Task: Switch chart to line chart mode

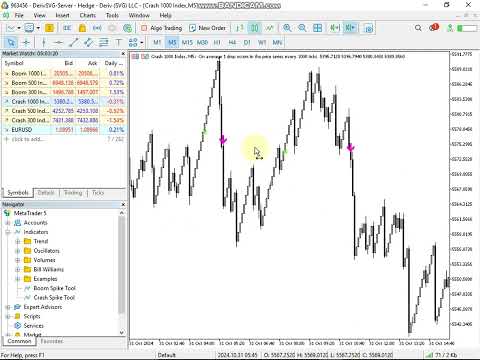Action: (269, 28)
